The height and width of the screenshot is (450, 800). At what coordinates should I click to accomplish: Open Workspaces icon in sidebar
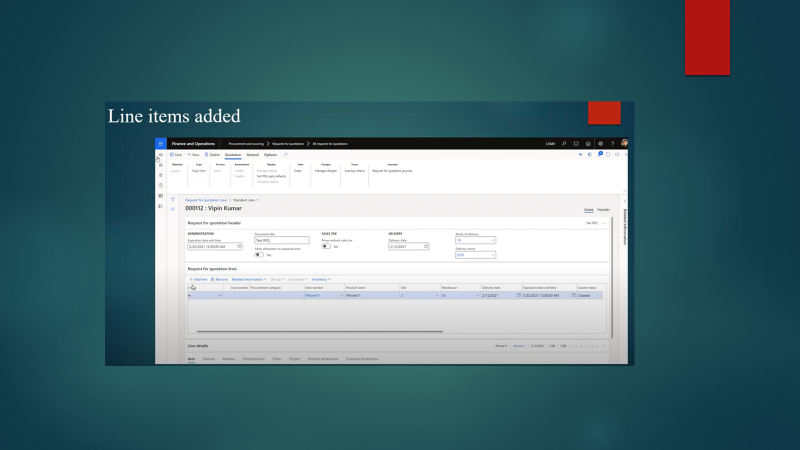click(161, 196)
